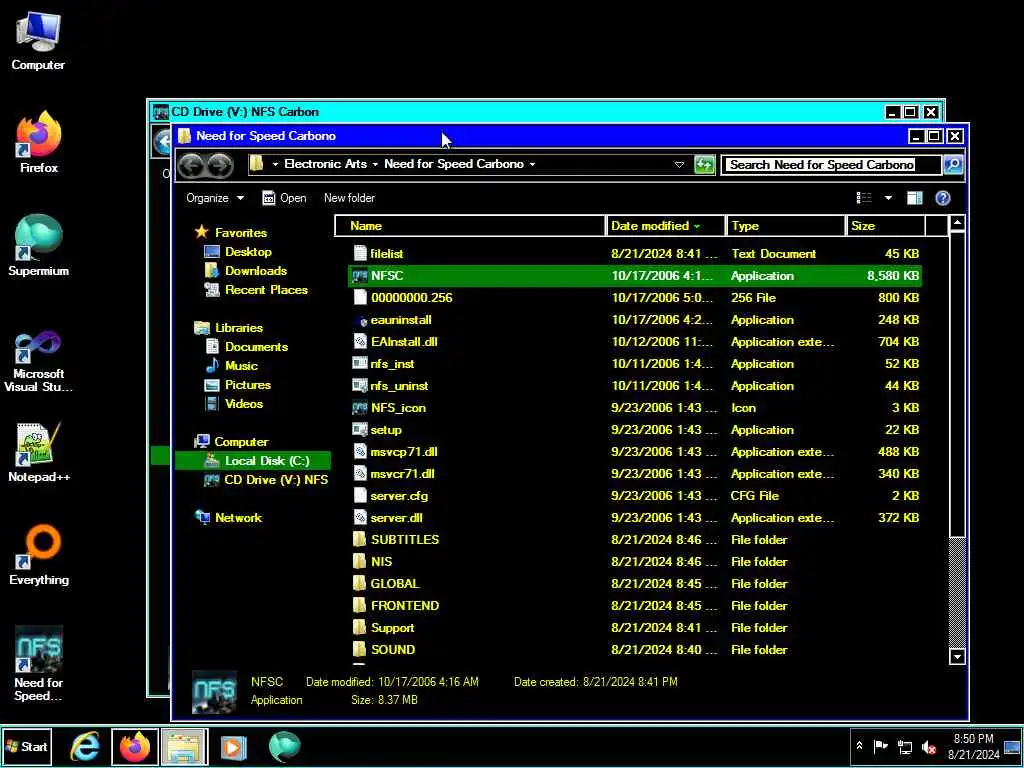The width and height of the screenshot is (1024, 768).
Task: Select Documents library
Action: (x=246, y=347)
